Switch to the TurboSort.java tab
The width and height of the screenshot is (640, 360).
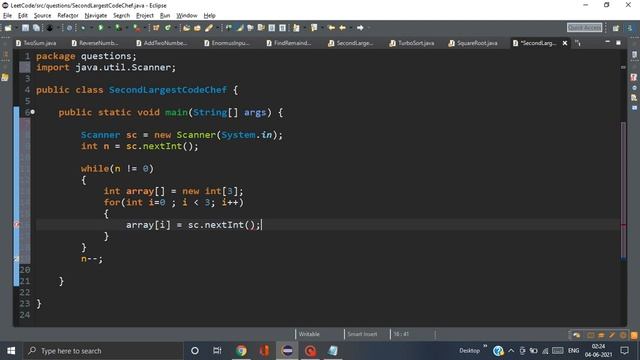pyautogui.click(x=412, y=43)
